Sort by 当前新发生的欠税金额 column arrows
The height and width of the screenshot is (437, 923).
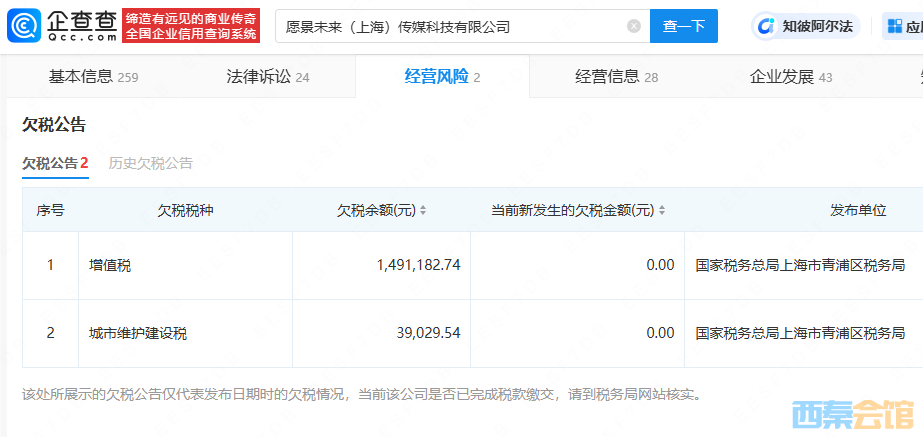coord(662,211)
